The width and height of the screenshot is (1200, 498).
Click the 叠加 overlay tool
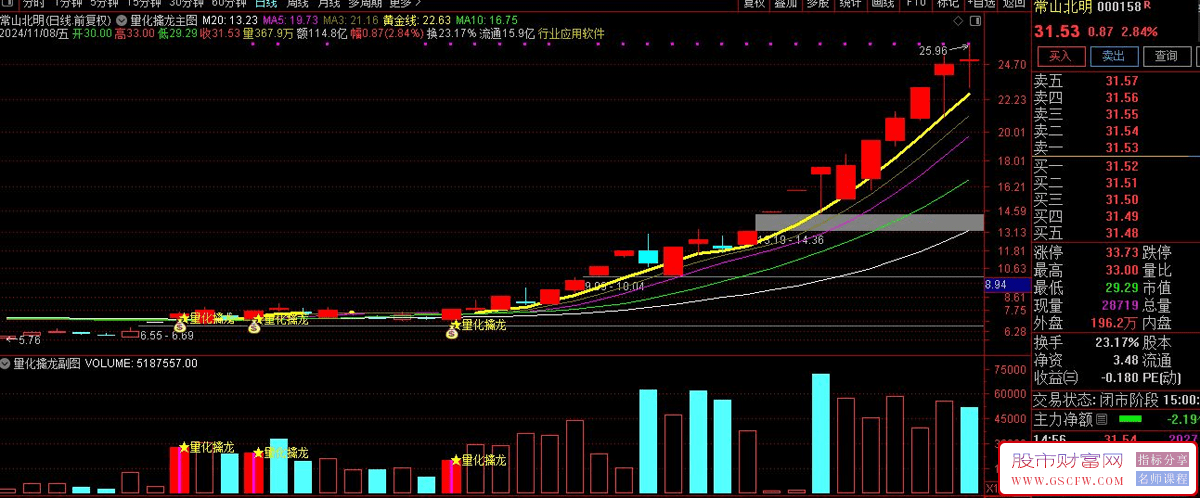(785, 3)
